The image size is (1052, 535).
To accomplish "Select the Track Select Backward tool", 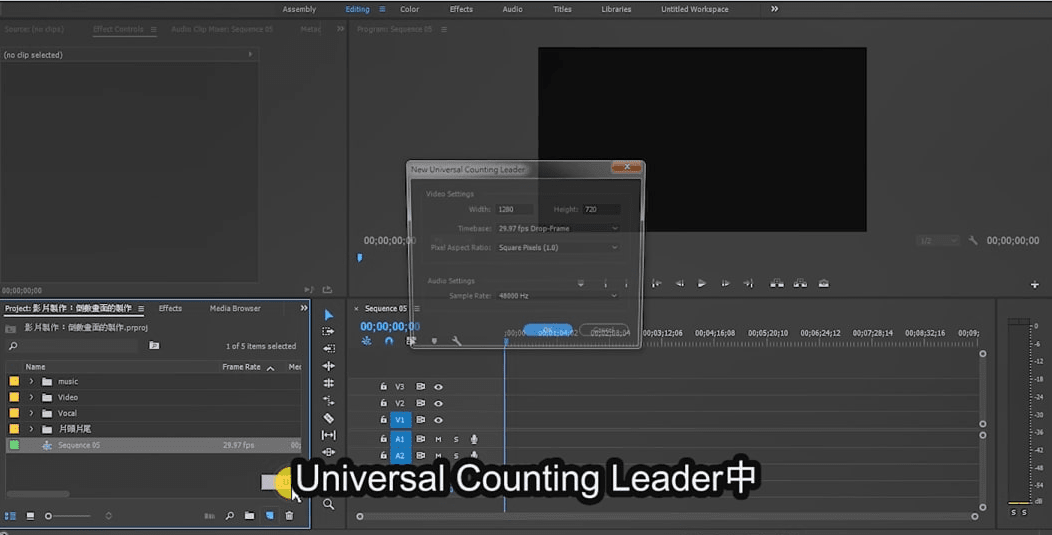I will [x=329, y=348].
